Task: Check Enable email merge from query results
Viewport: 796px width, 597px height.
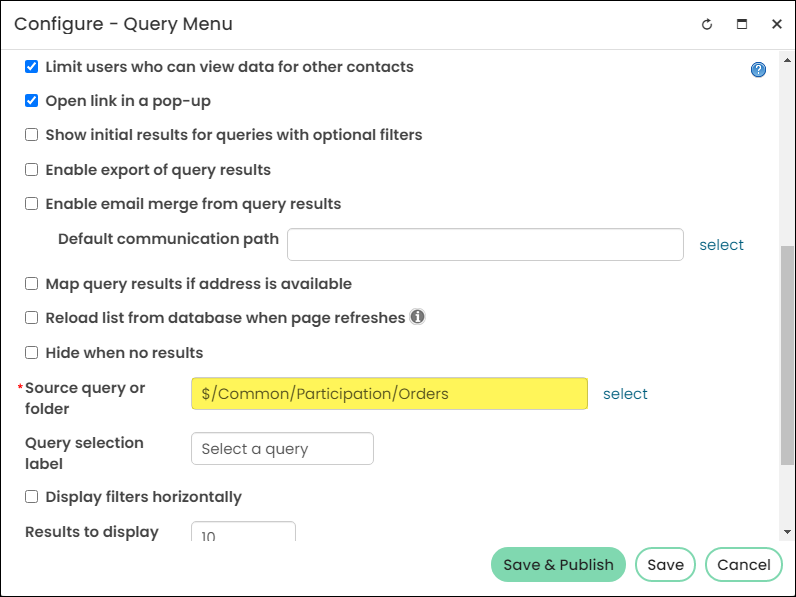Action: pyautogui.click(x=31, y=204)
